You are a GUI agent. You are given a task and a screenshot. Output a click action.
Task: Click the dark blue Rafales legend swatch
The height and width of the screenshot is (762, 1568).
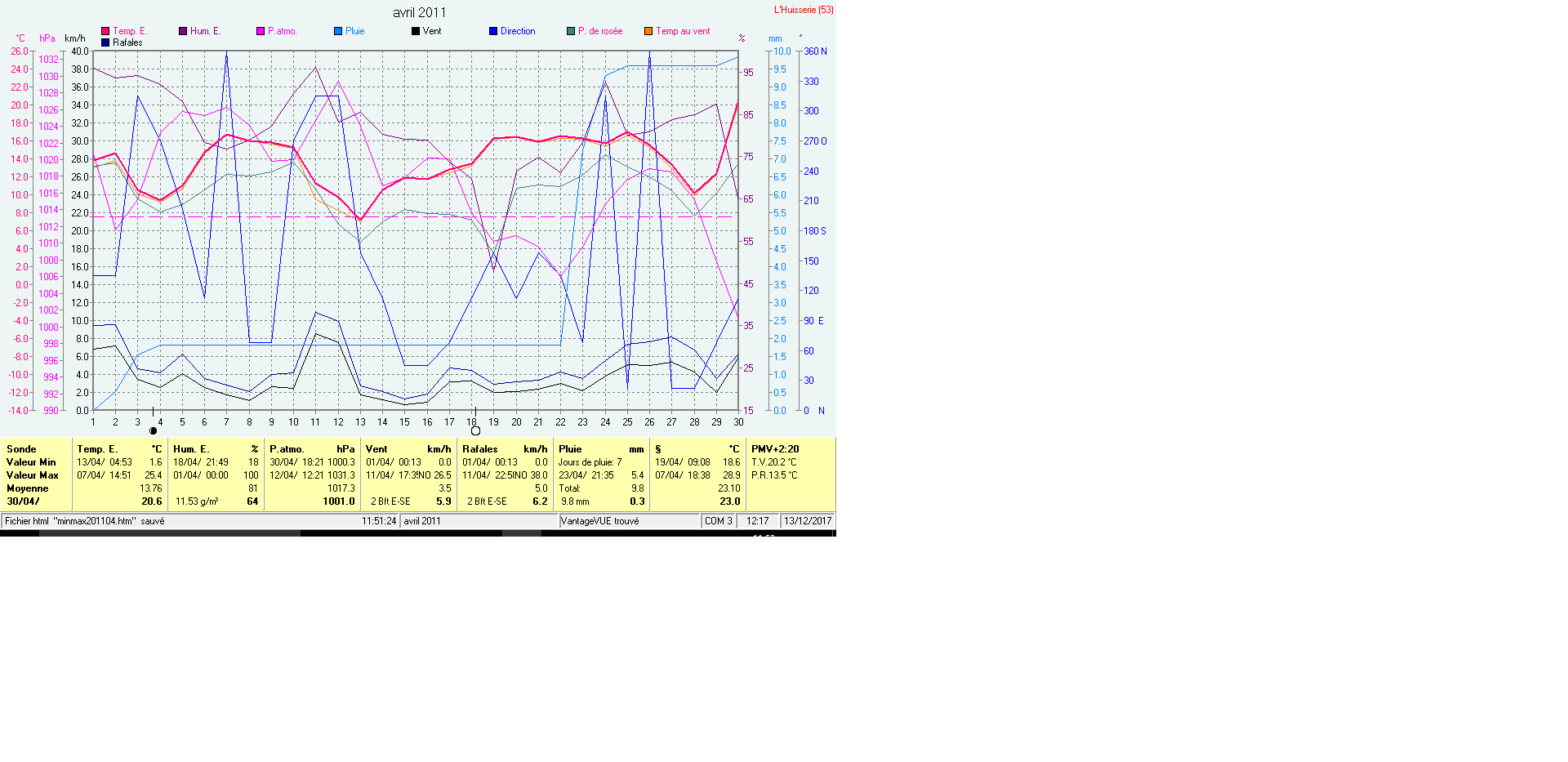click(x=105, y=42)
